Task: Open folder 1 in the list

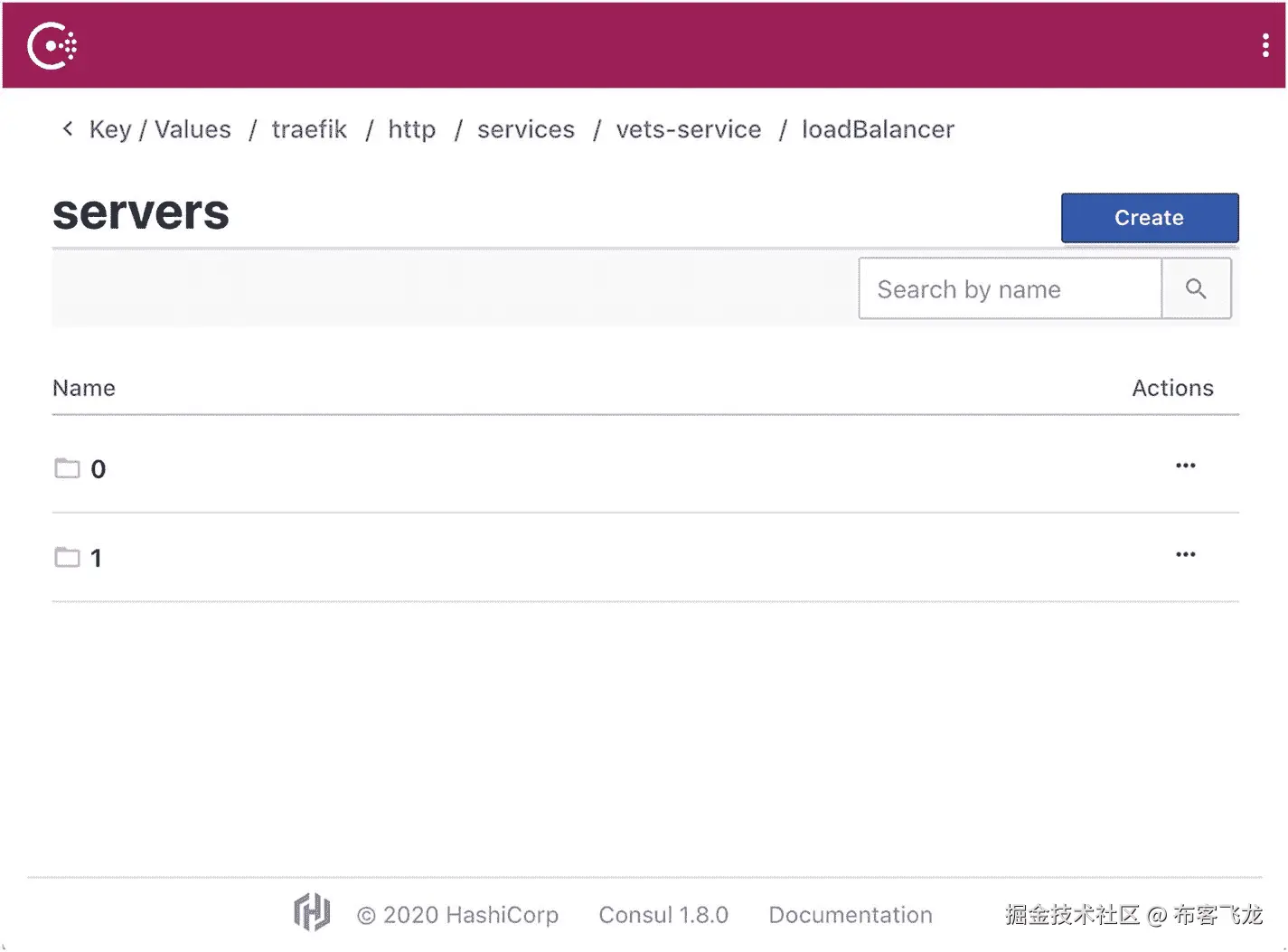Action: (x=96, y=558)
